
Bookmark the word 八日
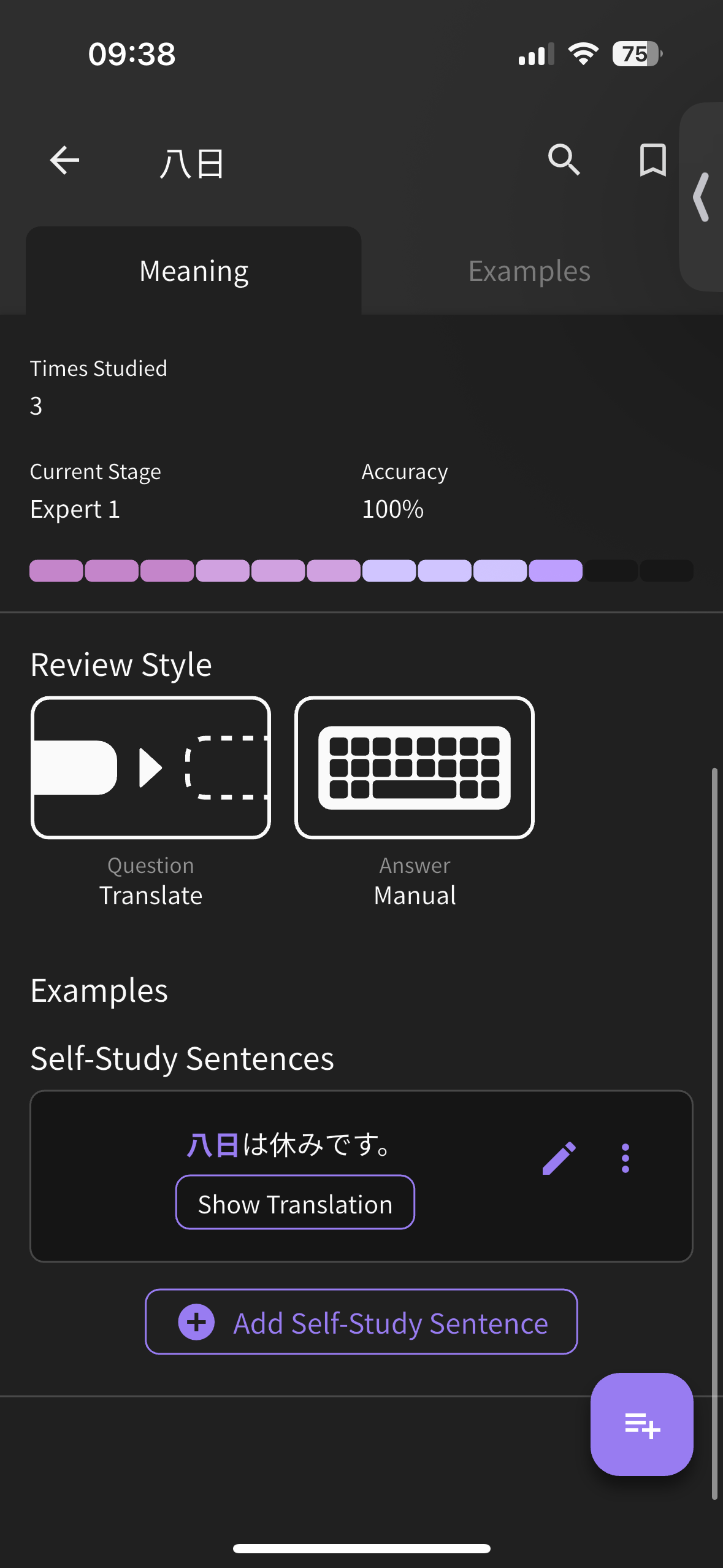652,161
